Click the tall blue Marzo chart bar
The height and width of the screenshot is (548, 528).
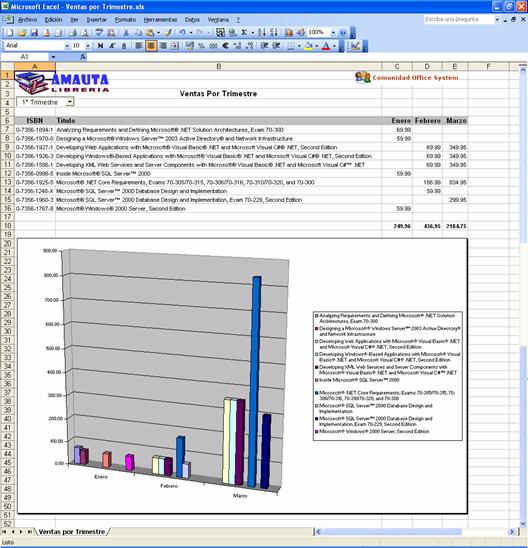click(x=254, y=381)
